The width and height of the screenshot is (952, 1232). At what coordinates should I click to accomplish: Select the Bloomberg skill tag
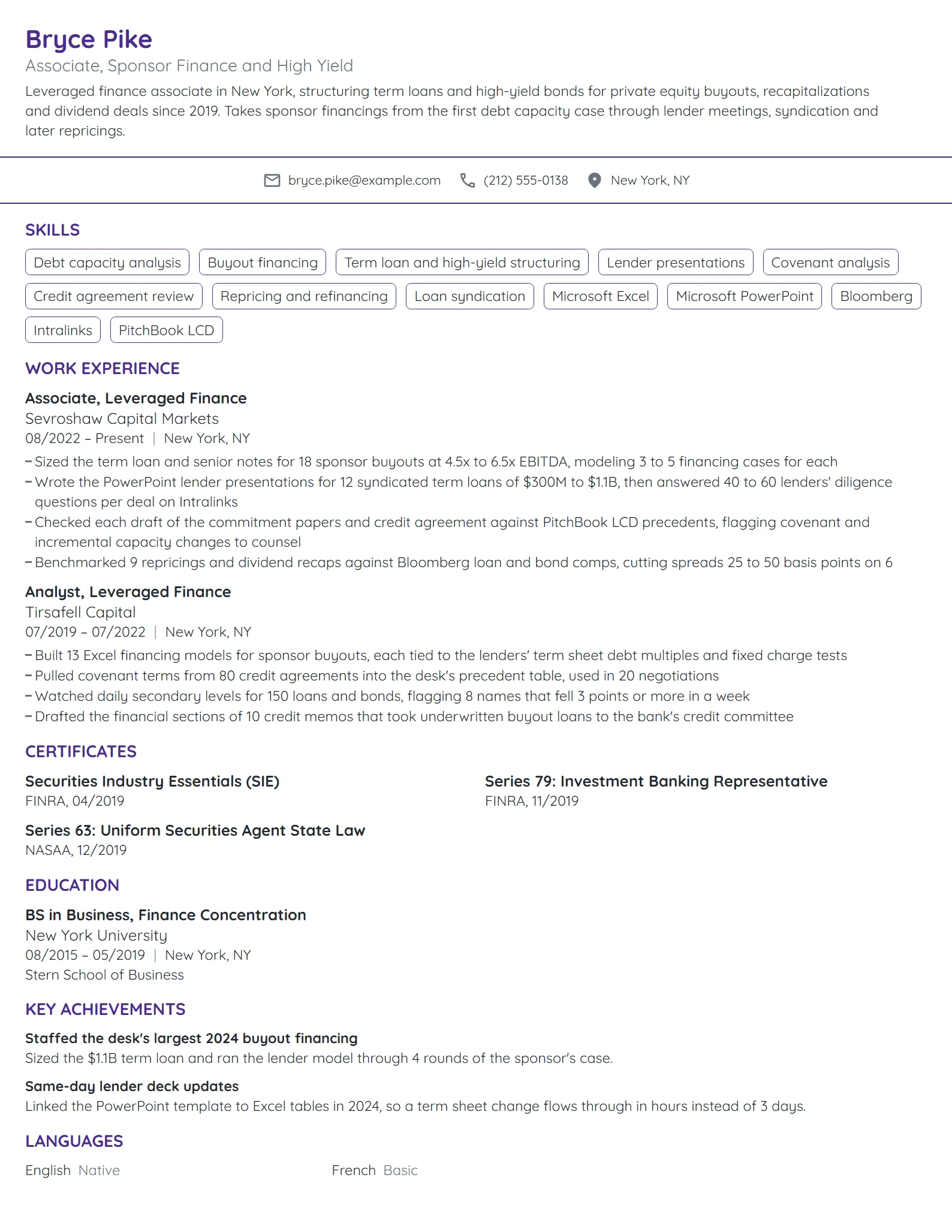click(x=876, y=296)
